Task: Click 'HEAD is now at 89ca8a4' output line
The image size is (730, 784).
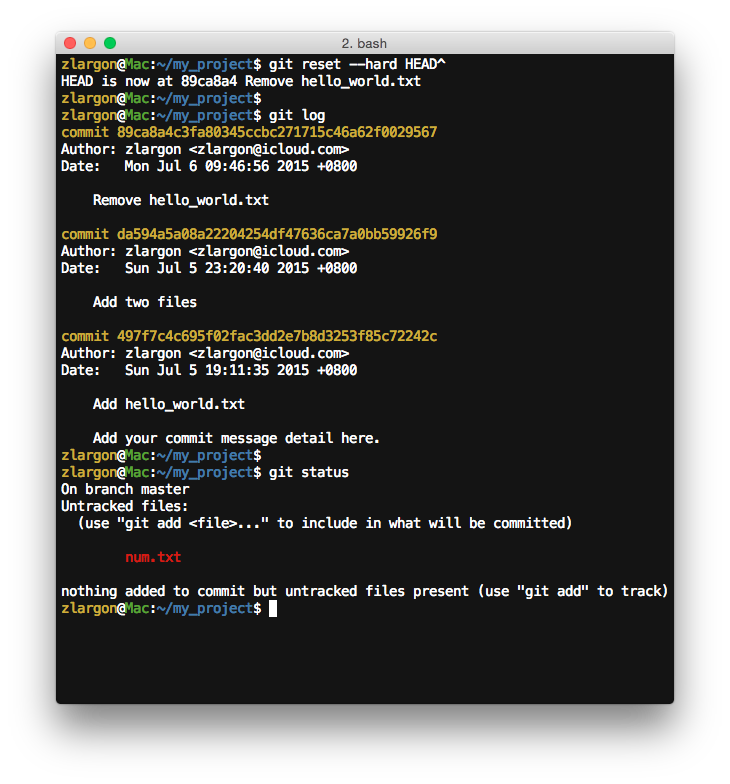Action: click(x=240, y=82)
